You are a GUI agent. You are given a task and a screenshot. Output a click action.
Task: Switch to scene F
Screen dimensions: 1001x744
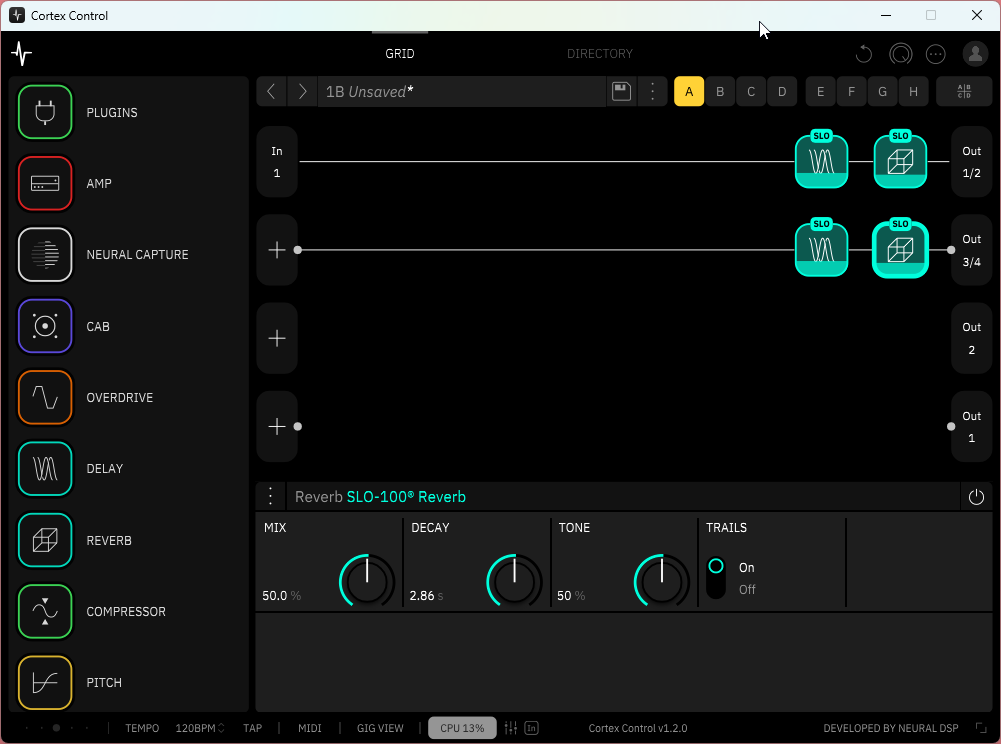click(851, 91)
